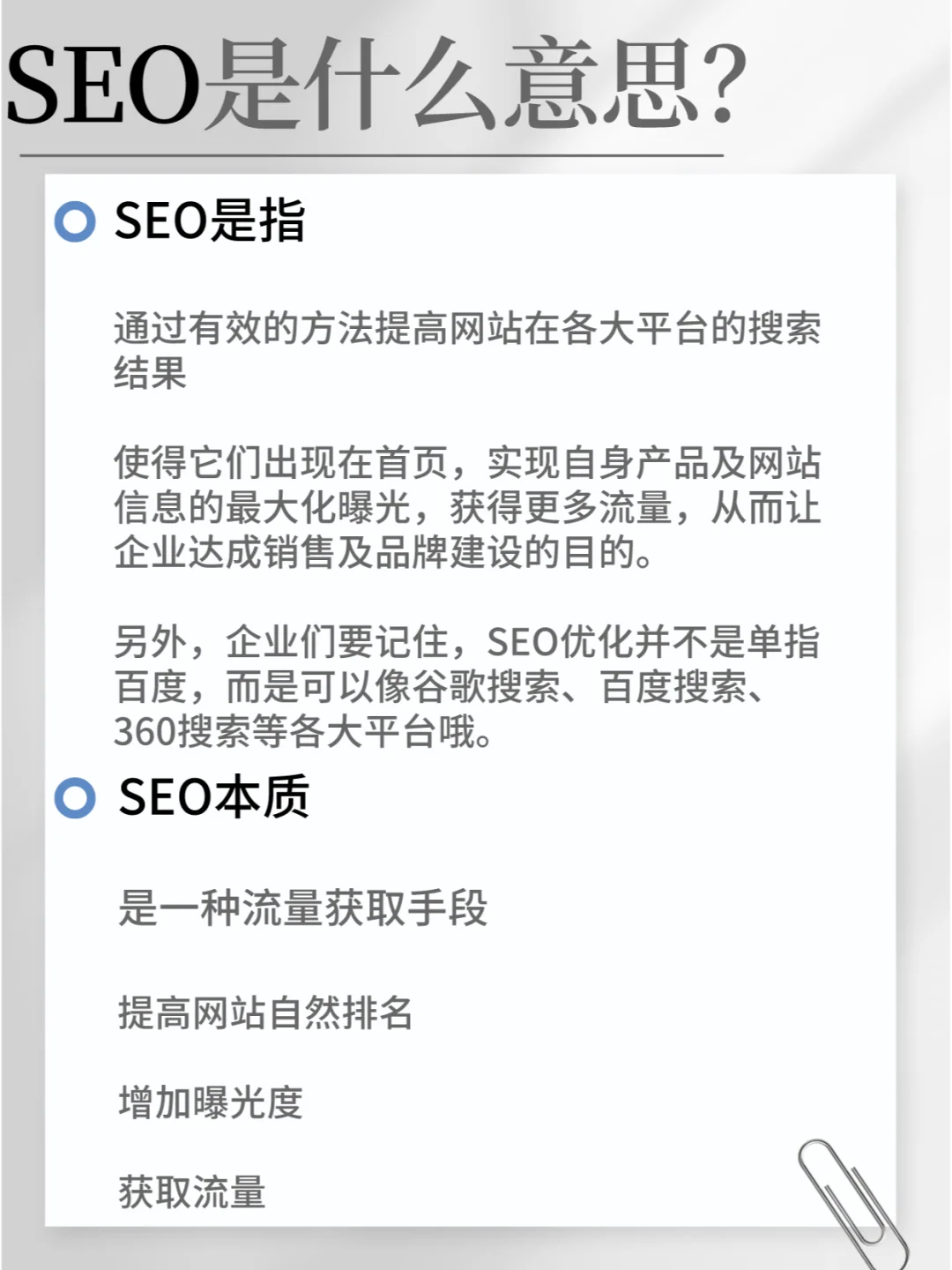Click the line 获取流量
The height and width of the screenshot is (1270, 952).
point(192,1192)
